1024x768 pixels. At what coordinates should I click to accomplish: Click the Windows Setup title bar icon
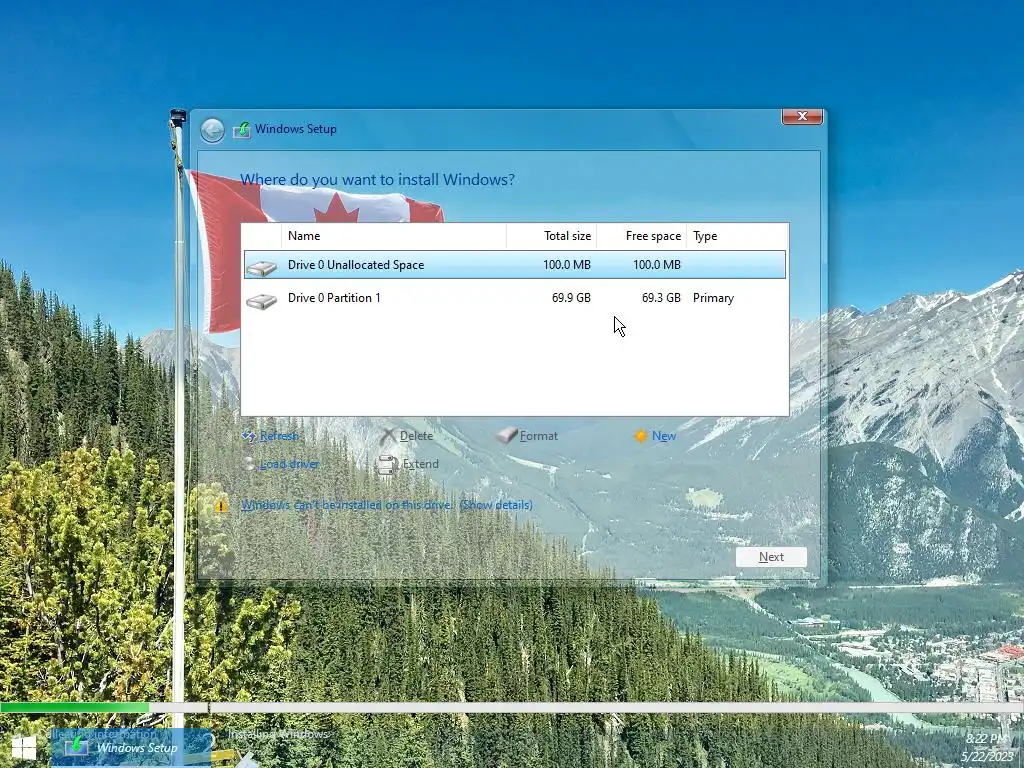[x=242, y=129]
